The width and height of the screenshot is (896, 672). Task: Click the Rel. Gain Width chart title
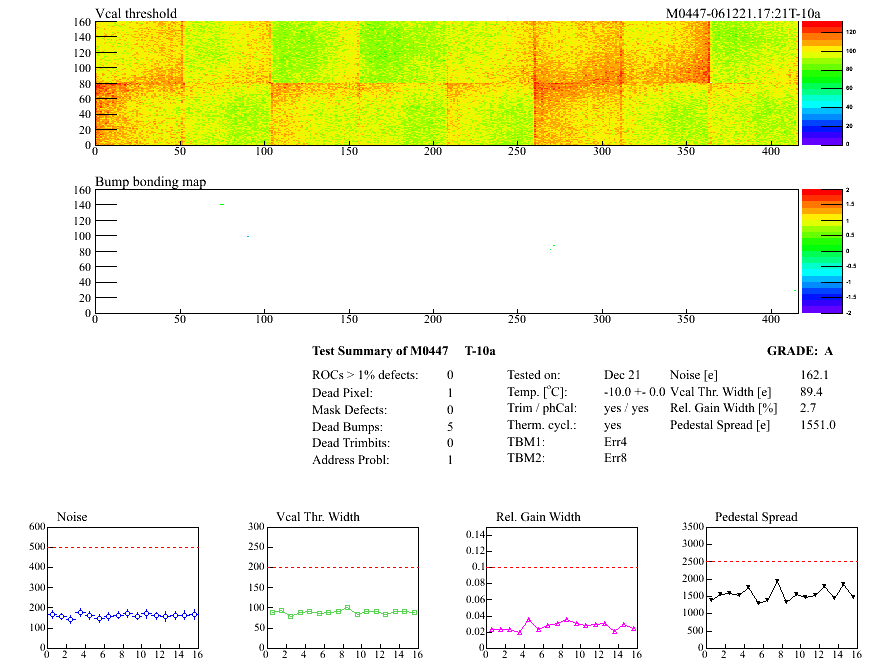point(538,517)
